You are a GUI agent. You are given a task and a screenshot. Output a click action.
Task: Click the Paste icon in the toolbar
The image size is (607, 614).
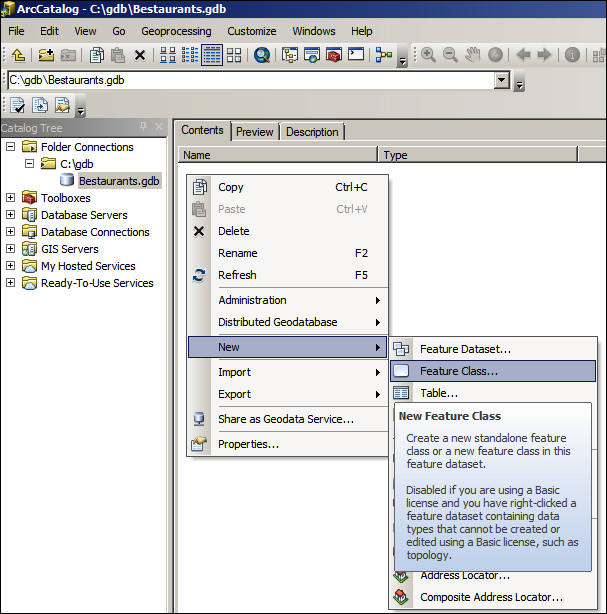click(x=117, y=55)
